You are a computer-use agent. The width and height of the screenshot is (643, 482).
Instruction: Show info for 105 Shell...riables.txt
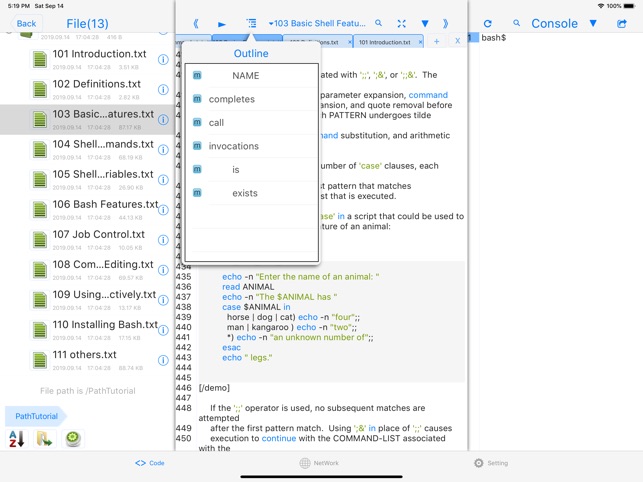point(163,180)
